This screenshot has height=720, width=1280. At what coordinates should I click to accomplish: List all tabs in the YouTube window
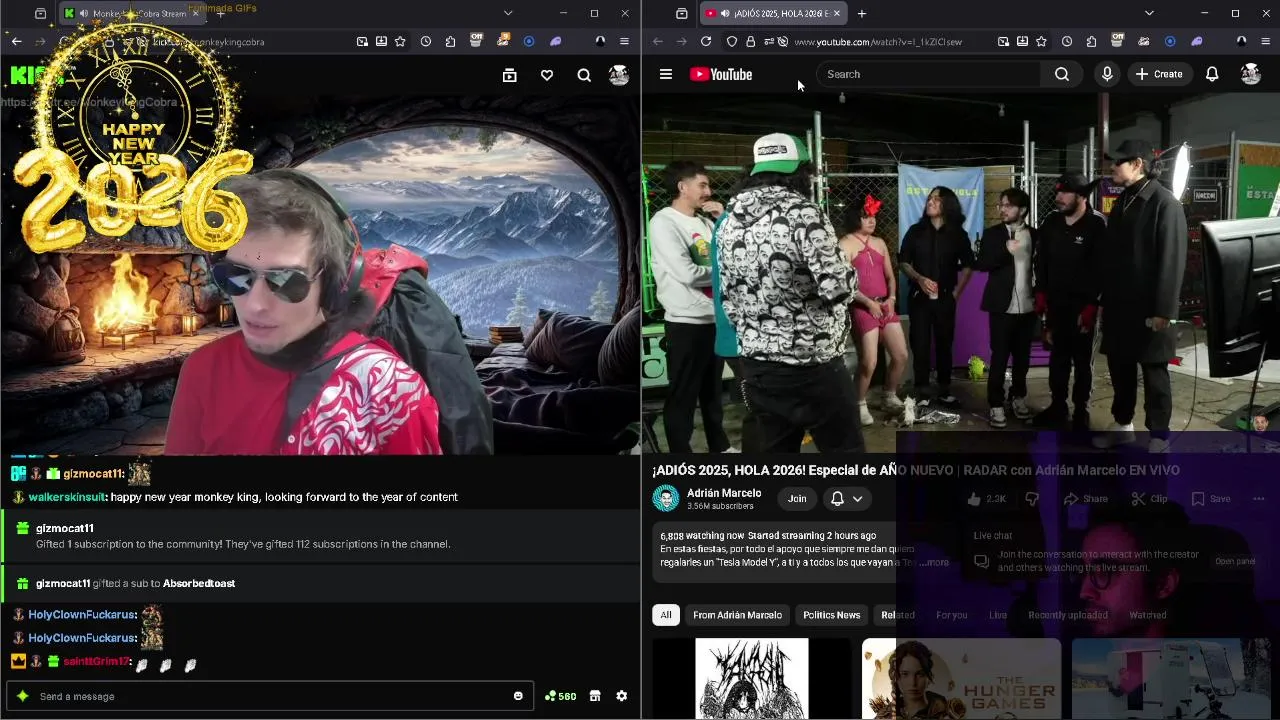(x=1149, y=13)
